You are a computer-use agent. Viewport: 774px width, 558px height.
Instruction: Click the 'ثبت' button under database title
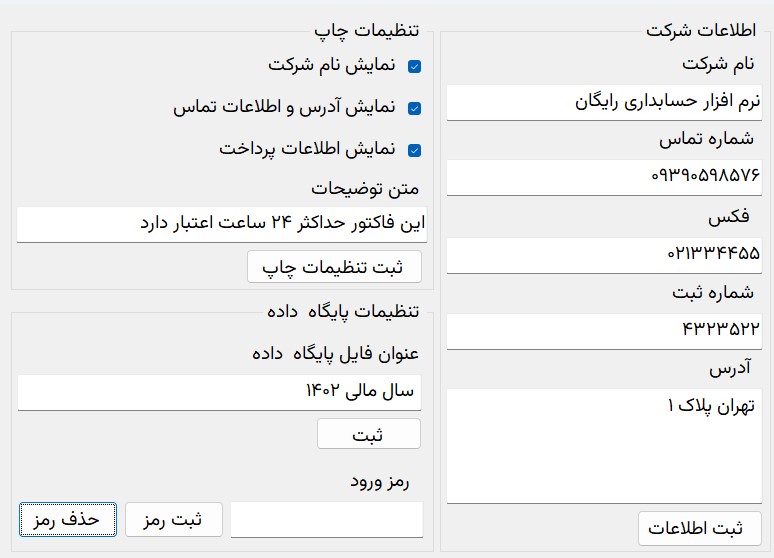point(368,434)
